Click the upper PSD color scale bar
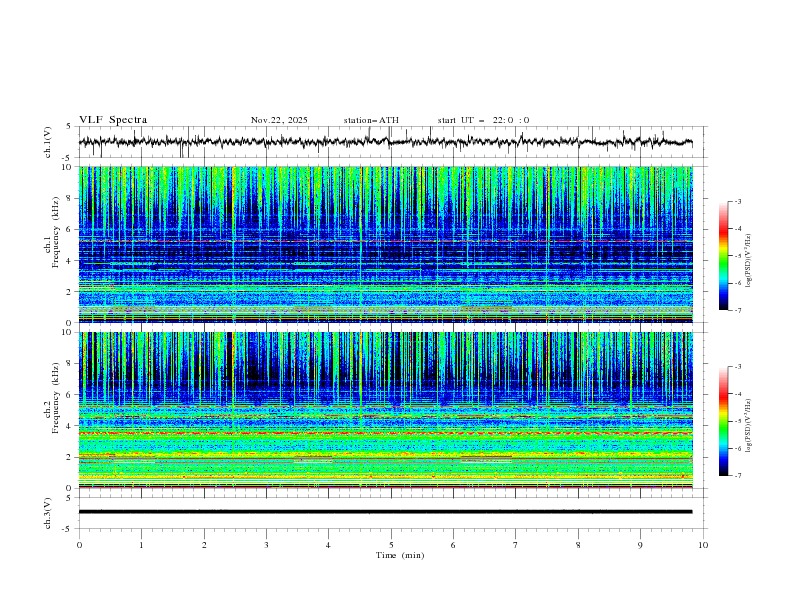This screenshot has width=792, height=612. click(723, 256)
